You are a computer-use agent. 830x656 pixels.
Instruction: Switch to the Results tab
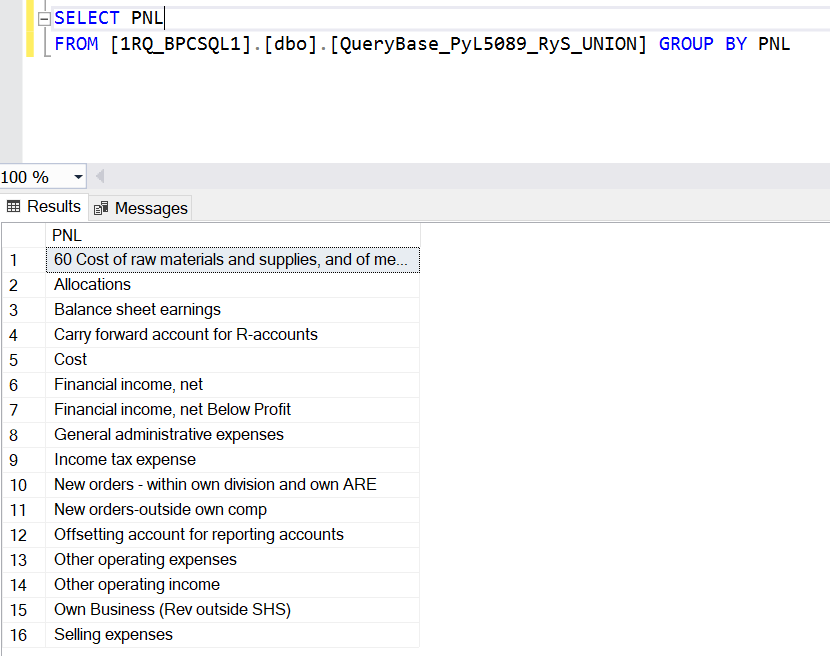[x=43, y=206]
